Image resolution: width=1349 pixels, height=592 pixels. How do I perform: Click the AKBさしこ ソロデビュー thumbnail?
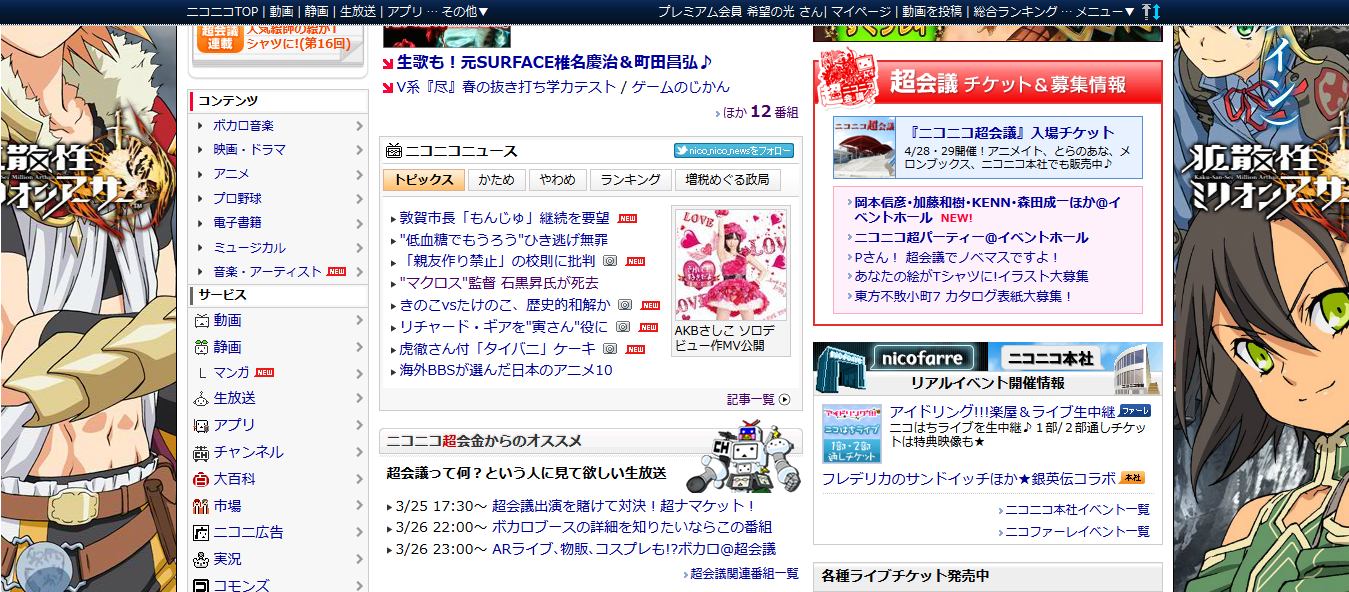point(730,265)
